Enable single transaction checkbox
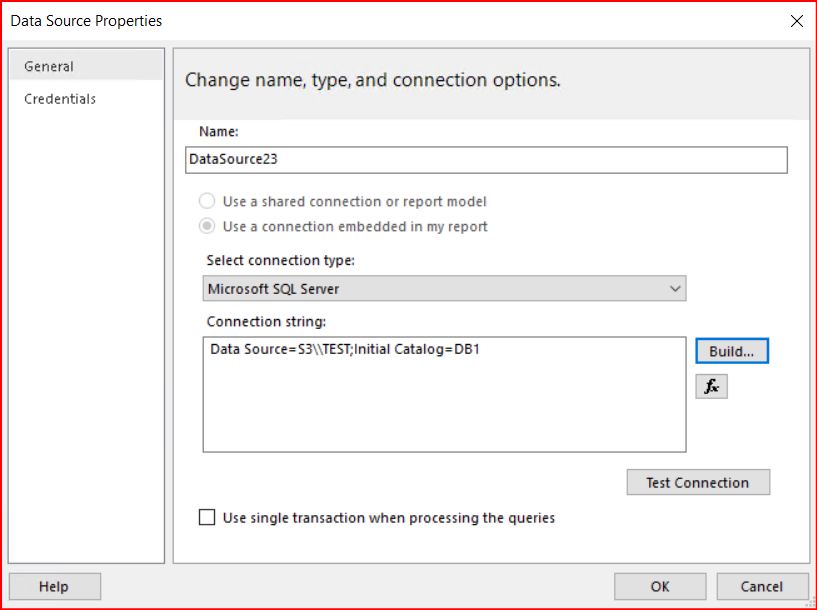Screen dimensions: 817x610 click(x=207, y=517)
